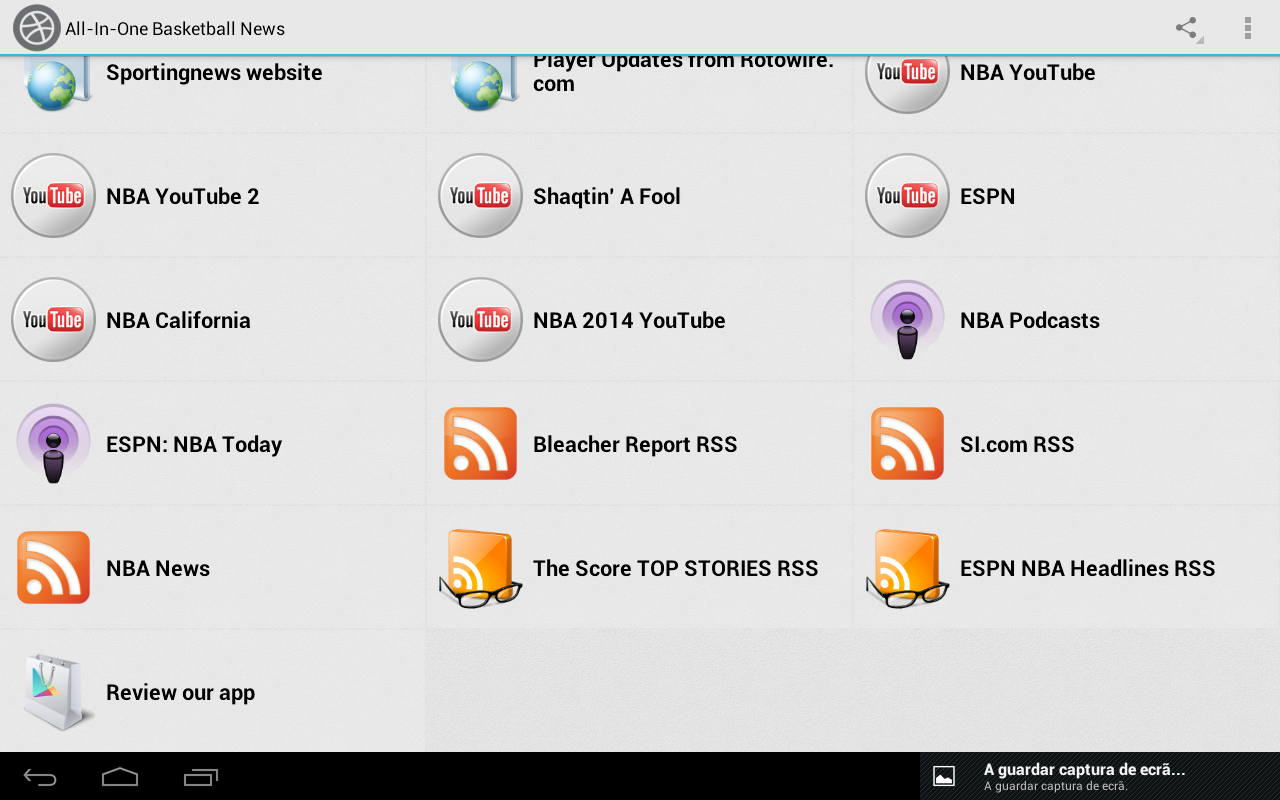1280x800 pixels.
Task: Tap the YouTube icon for NBA YouTube 2
Action: click(53, 196)
